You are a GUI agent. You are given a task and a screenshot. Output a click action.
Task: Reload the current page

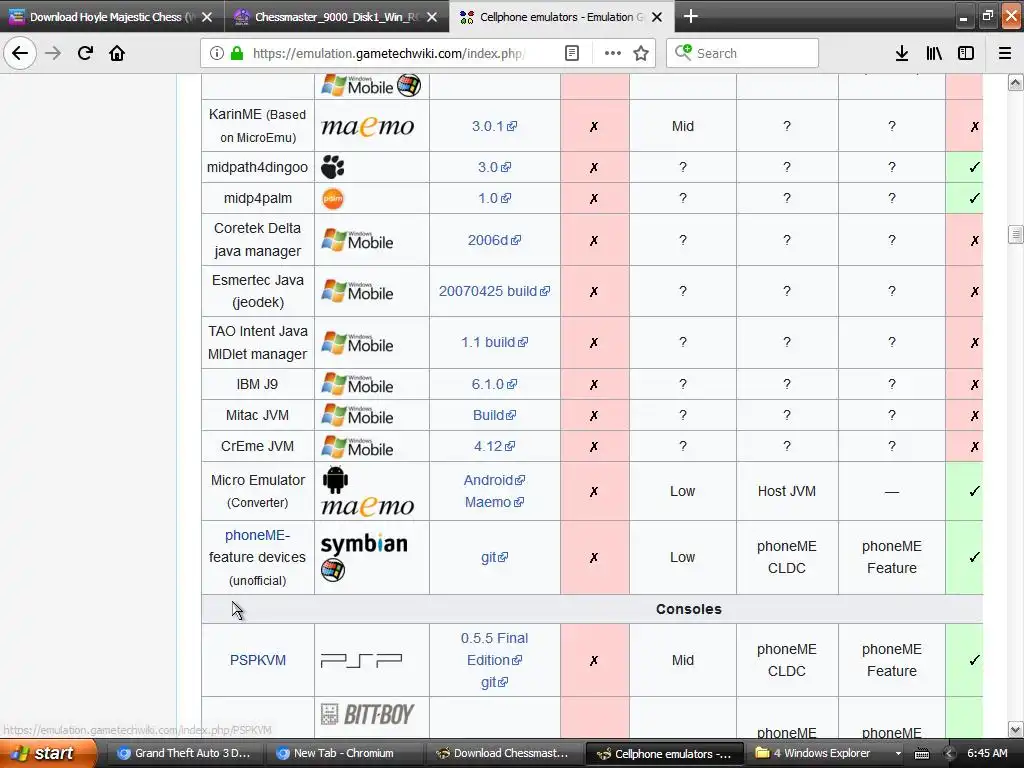(85, 53)
